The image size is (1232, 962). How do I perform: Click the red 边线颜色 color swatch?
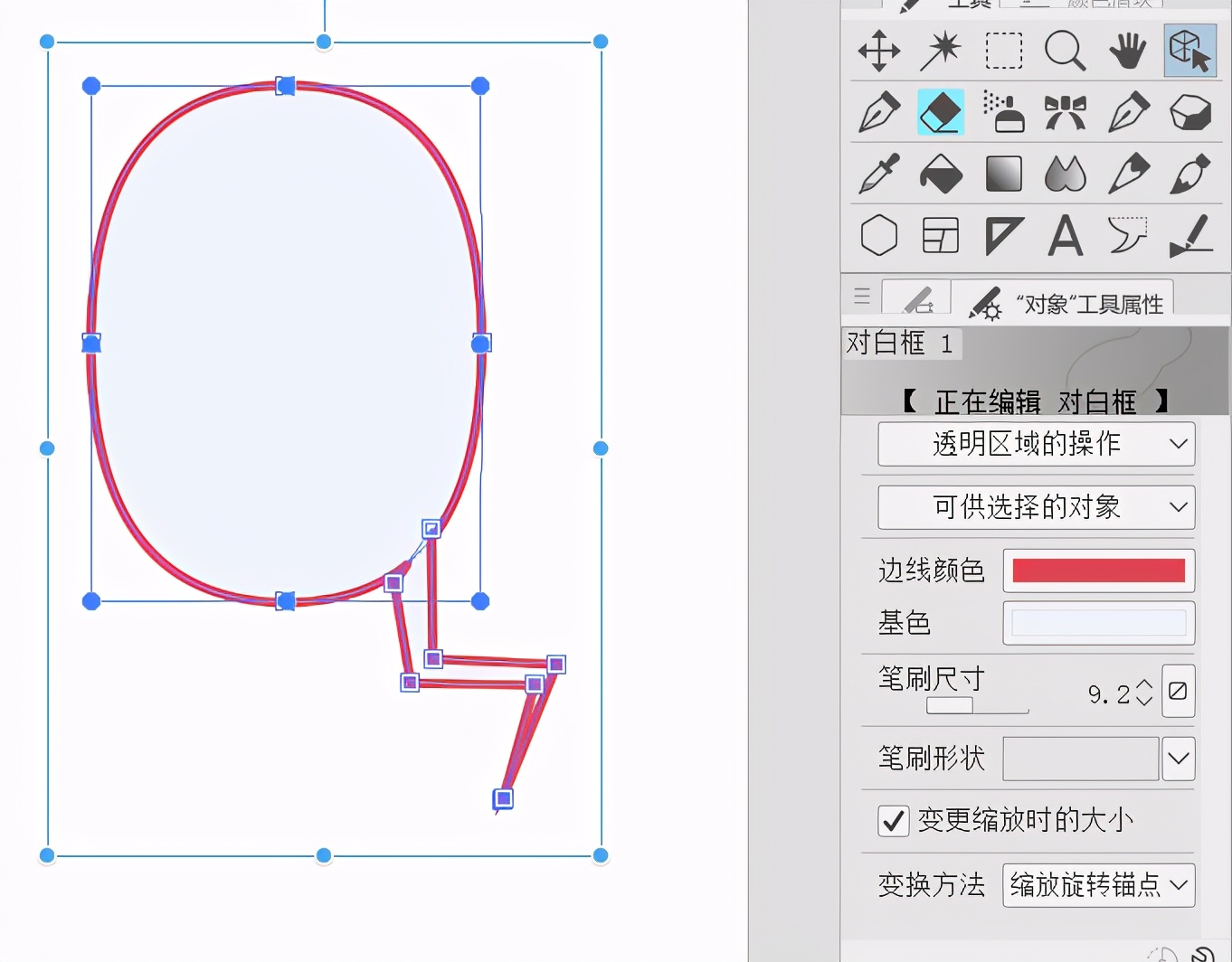point(1098,571)
